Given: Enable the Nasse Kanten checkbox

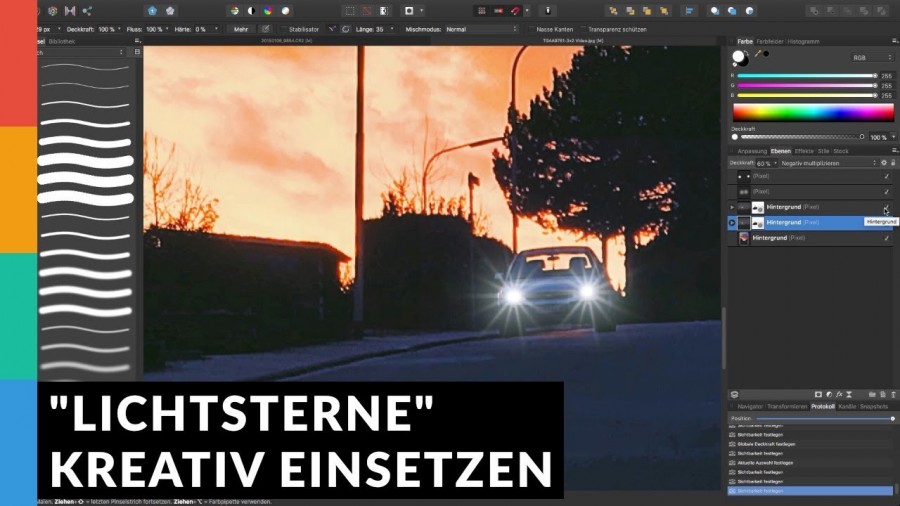Looking at the screenshot, I should pyautogui.click(x=531, y=29).
